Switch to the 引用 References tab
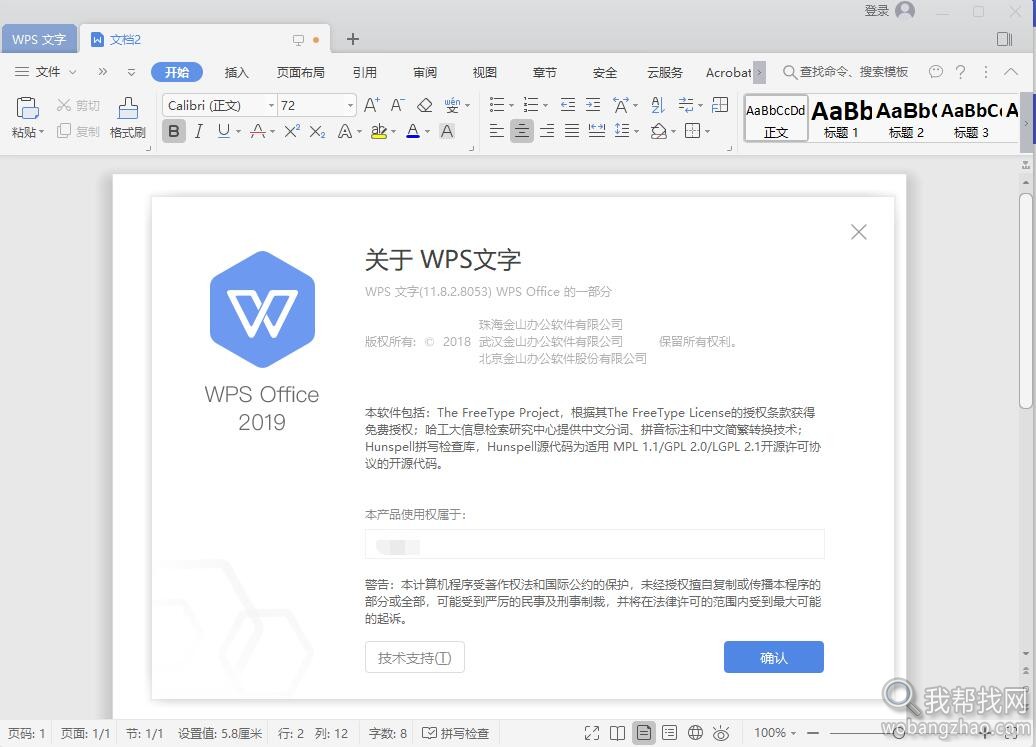This screenshot has height=747, width=1036. [364, 72]
